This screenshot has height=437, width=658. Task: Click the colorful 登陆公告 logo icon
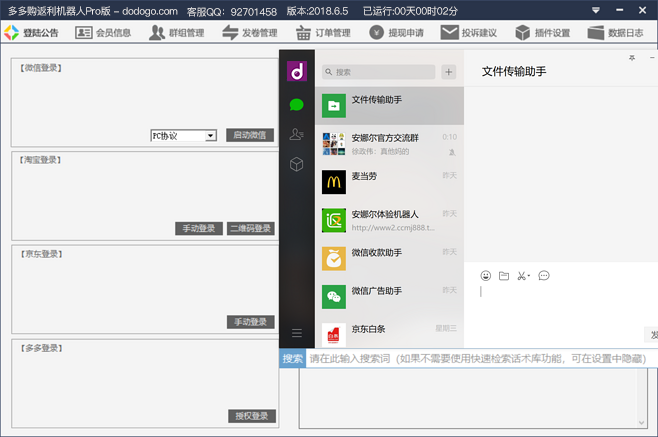[x=11, y=33]
